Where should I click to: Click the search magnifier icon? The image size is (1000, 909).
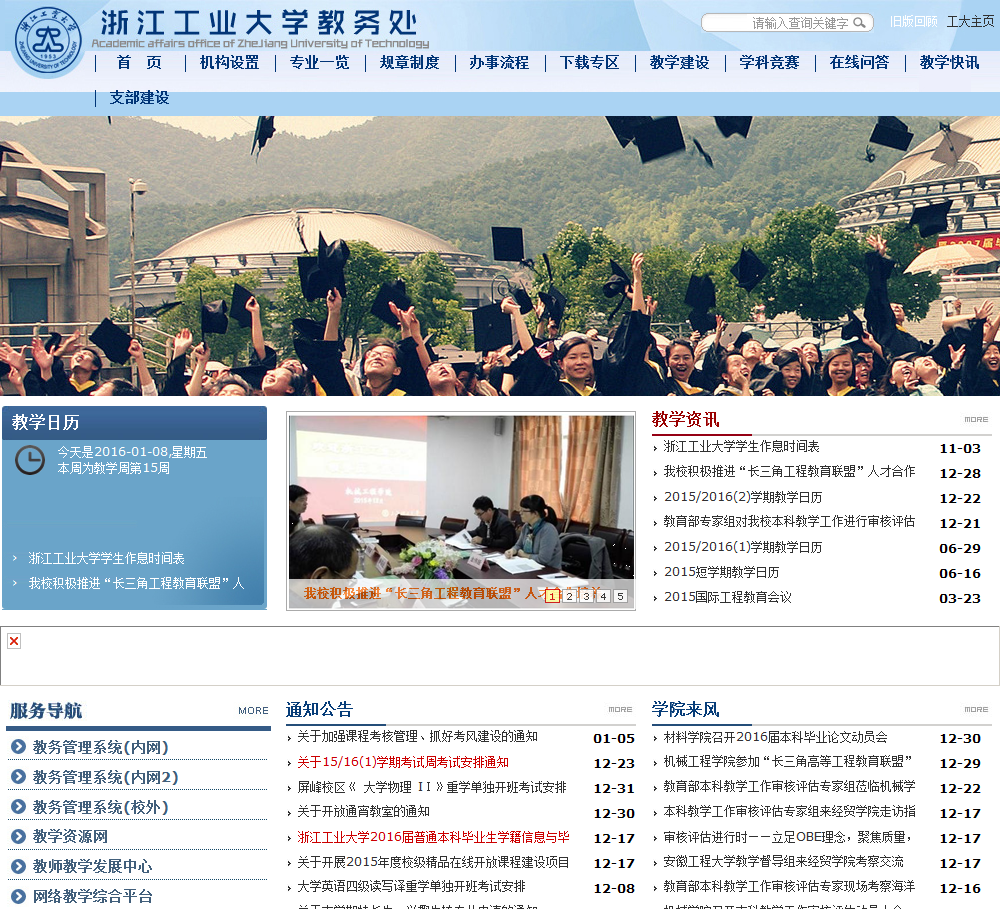click(859, 23)
